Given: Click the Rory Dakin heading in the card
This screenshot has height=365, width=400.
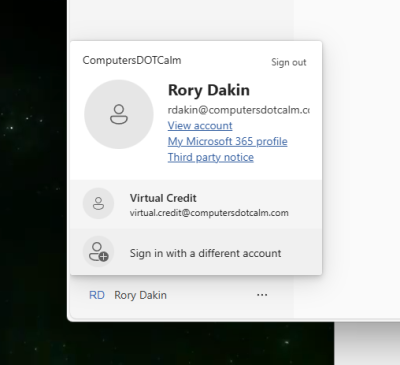Looking at the screenshot, I should coord(209,90).
